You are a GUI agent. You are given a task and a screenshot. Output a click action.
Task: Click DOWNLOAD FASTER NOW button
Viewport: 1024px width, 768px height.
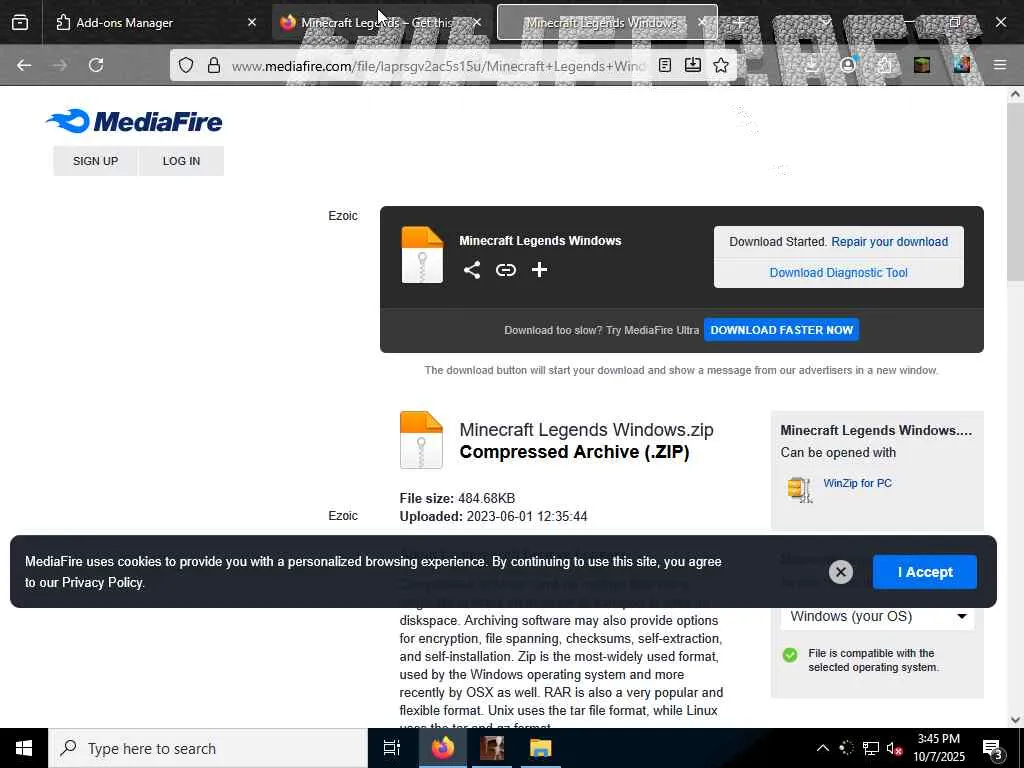782,330
